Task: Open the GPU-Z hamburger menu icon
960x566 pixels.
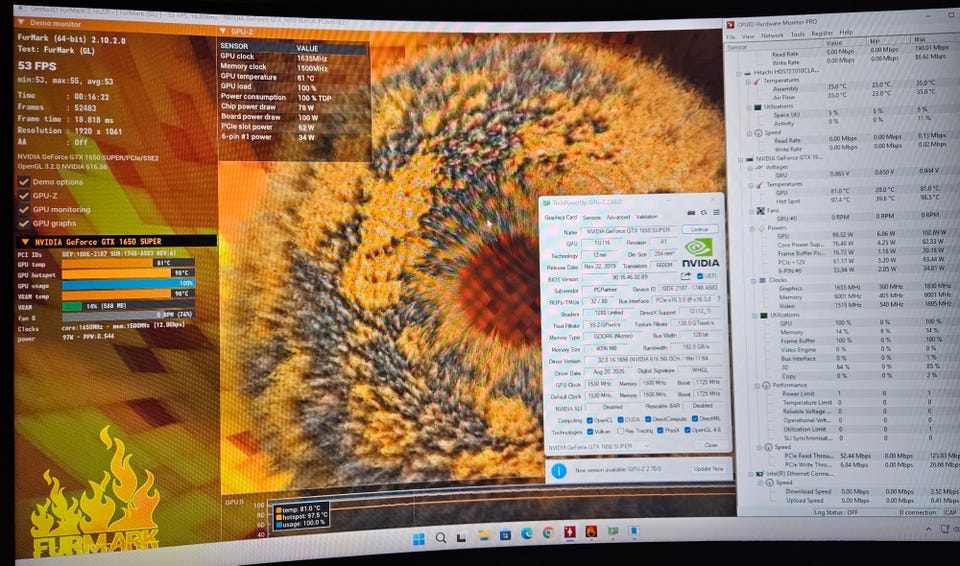Action: tap(716, 213)
